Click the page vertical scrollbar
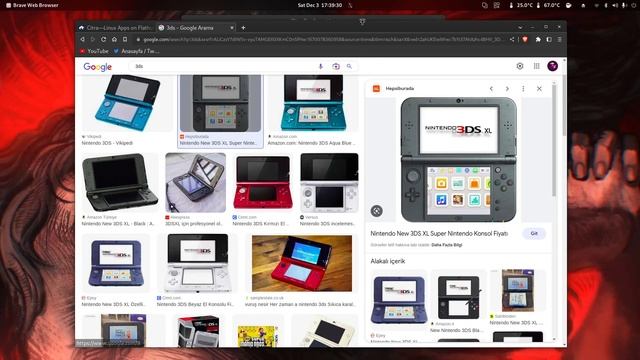 (564, 106)
